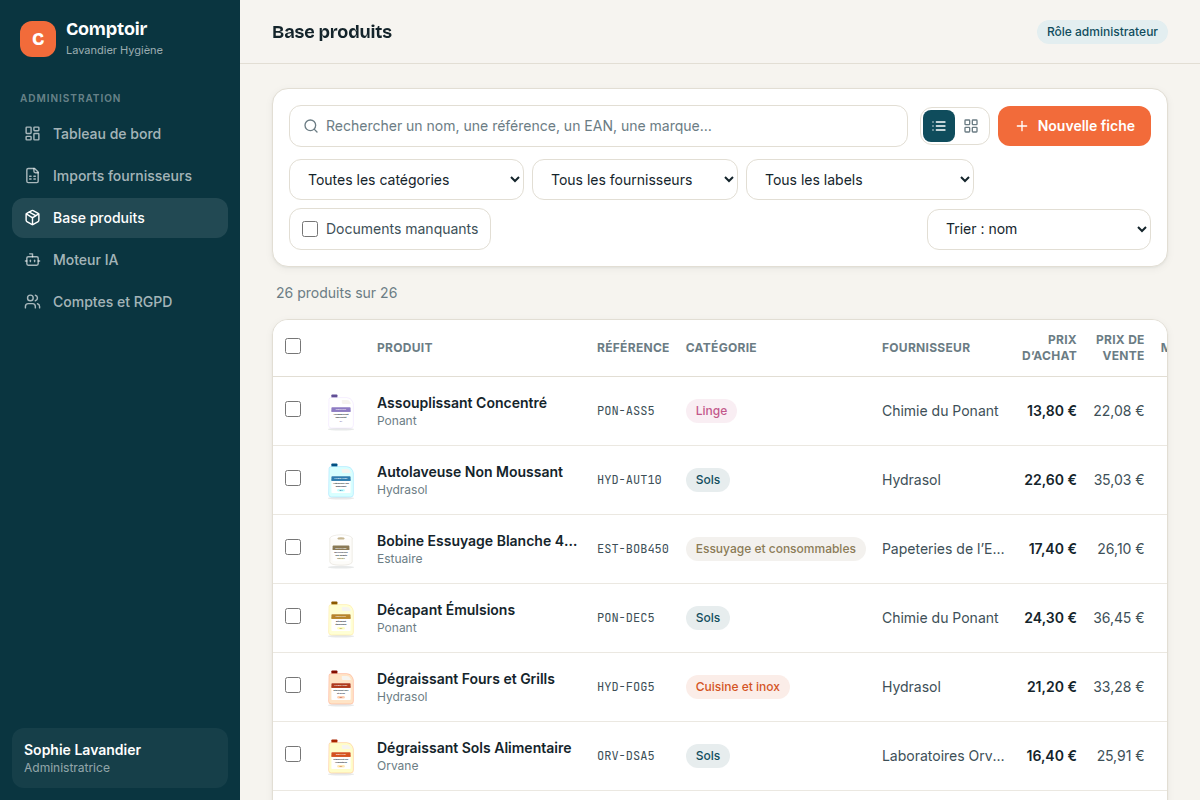Screen dimensions: 1200x800
Task: Click the Cuisine et inox category tag
Action: 738,687
